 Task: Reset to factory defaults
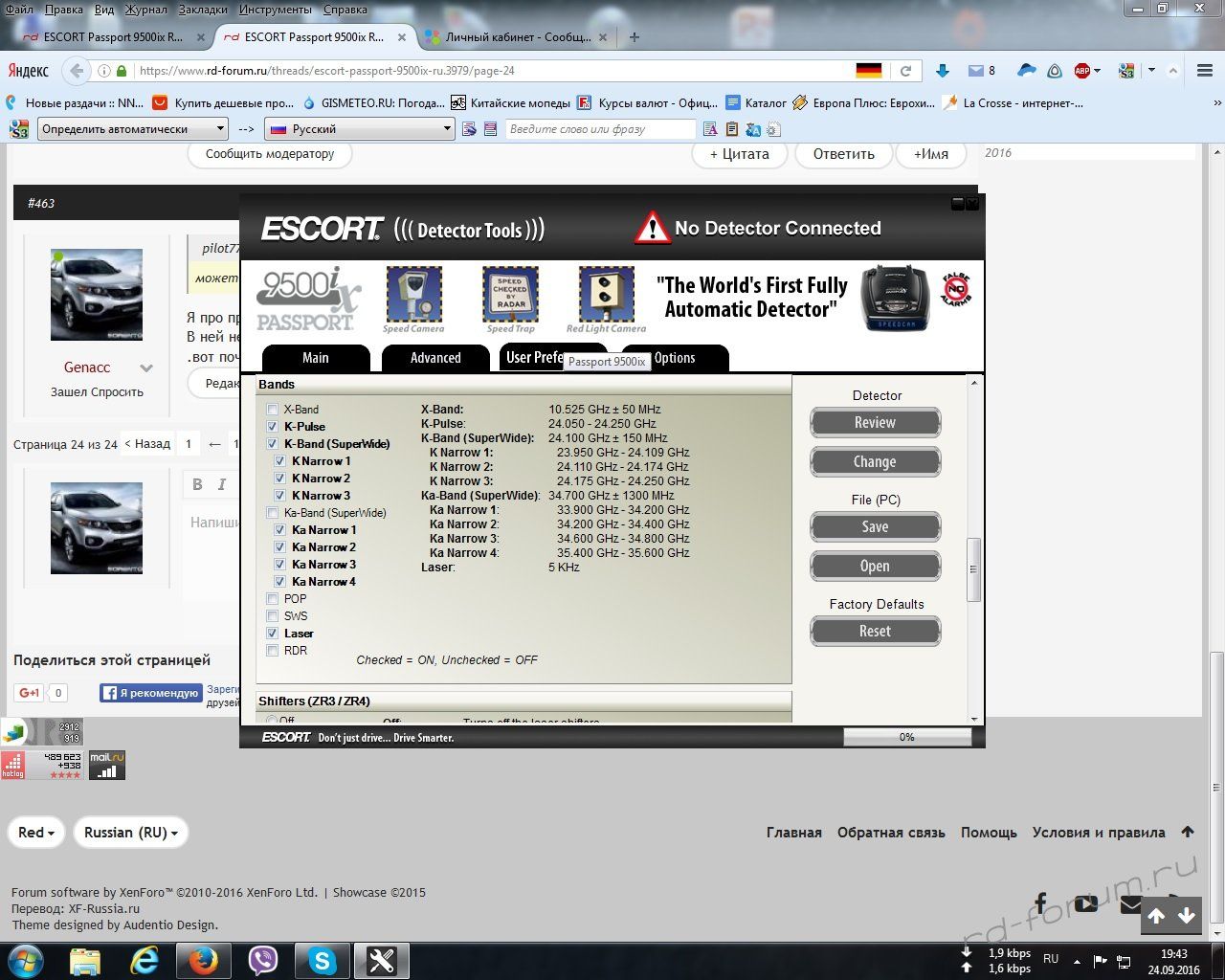pyautogui.click(x=875, y=632)
